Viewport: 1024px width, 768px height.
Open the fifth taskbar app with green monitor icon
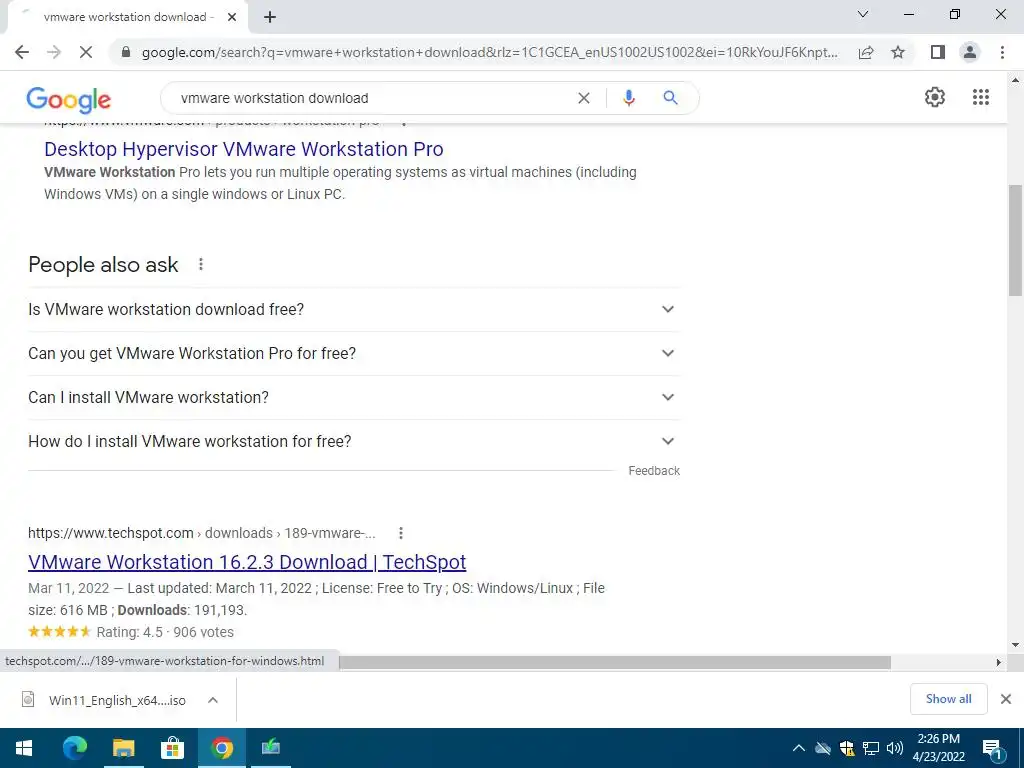pyautogui.click(x=270, y=748)
